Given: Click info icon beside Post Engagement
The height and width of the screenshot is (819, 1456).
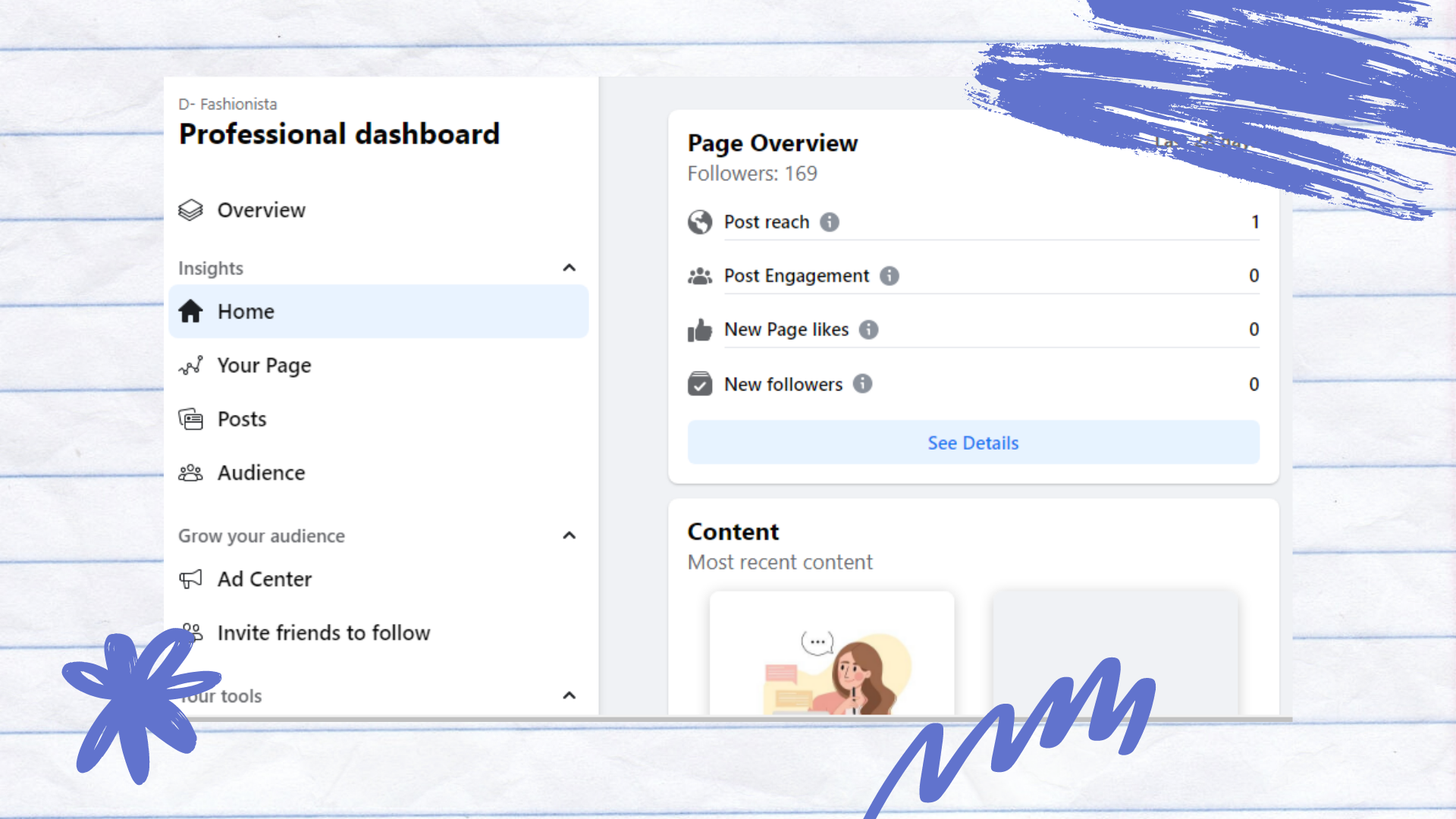Looking at the screenshot, I should [x=890, y=276].
